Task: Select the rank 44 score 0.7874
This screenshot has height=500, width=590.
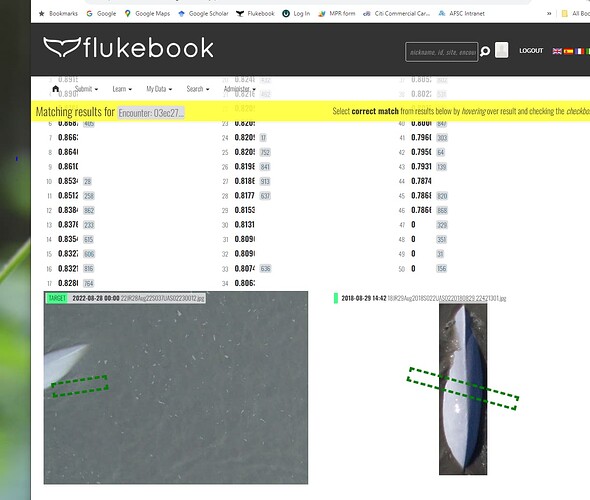Action: click(x=421, y=181)
